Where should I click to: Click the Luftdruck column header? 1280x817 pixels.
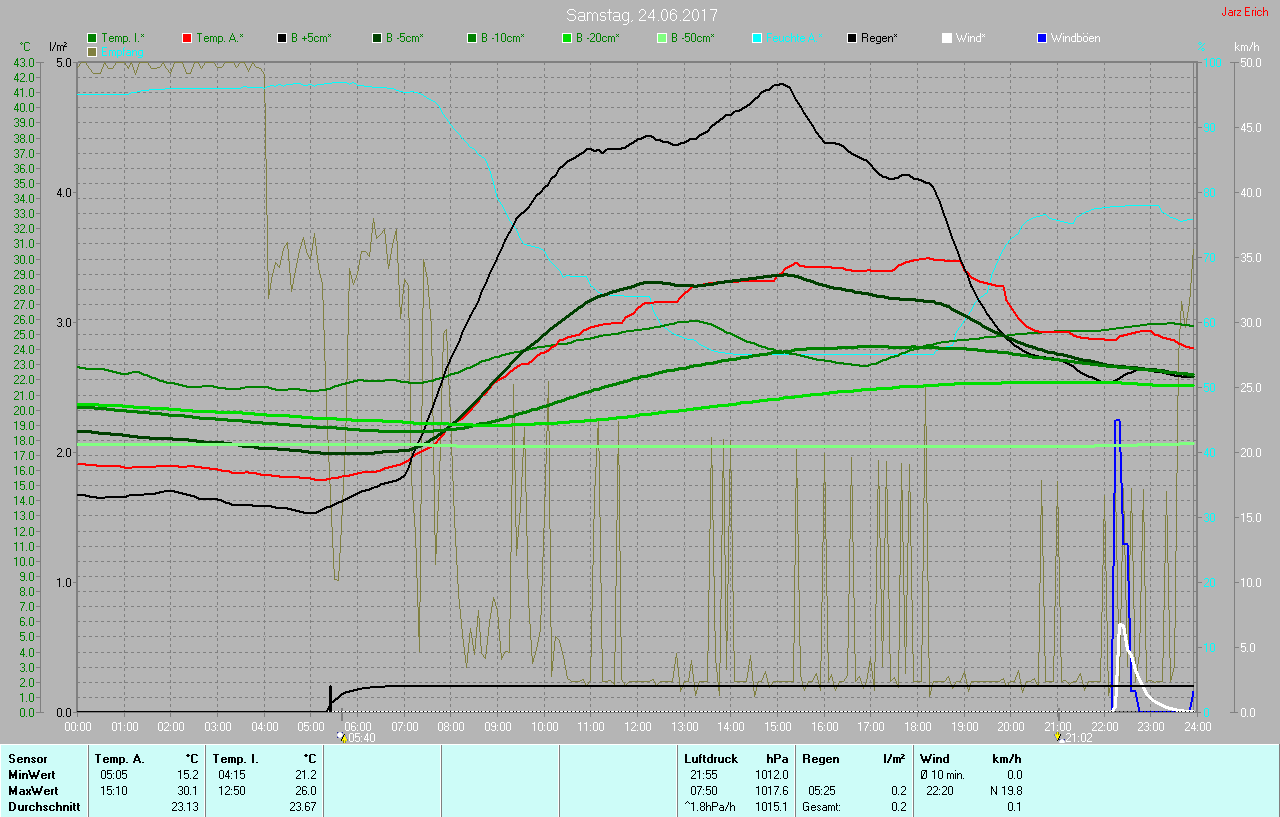point(712,759)
